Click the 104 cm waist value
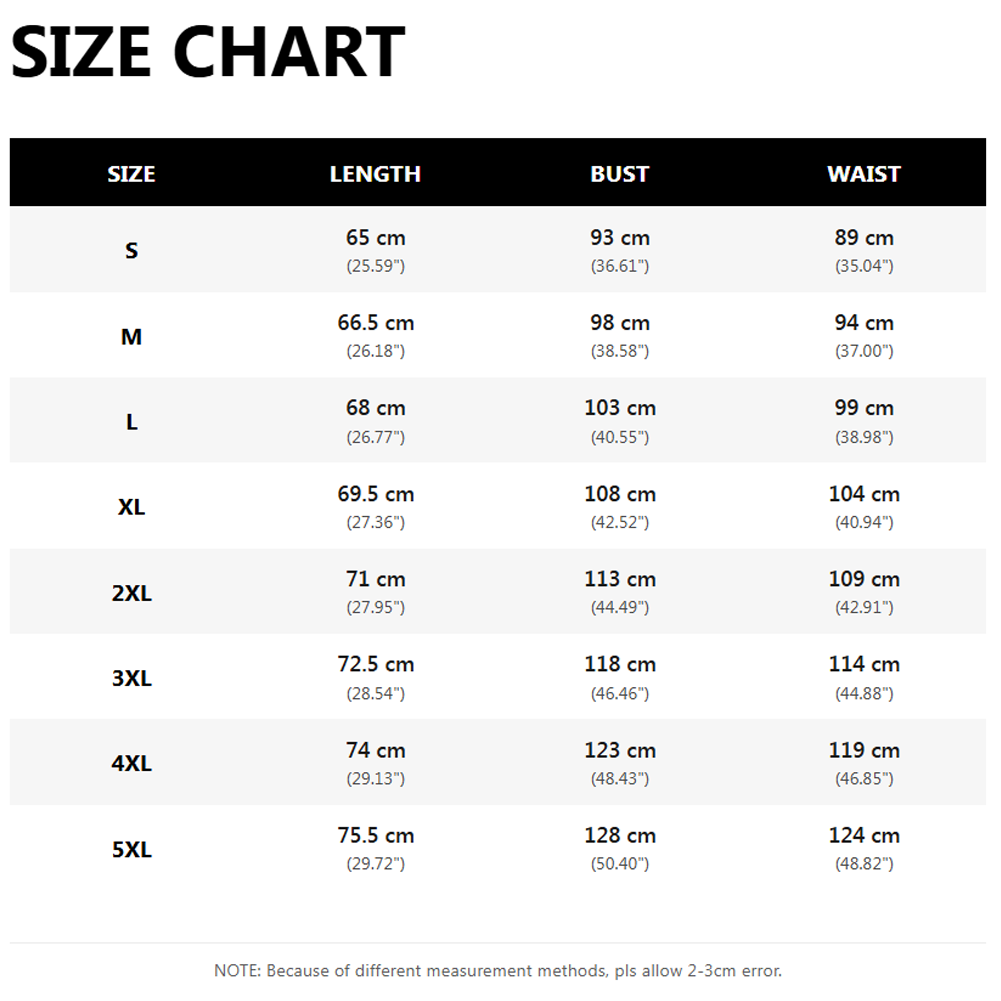This screenshot has height=1001, width=1001. 864,493
